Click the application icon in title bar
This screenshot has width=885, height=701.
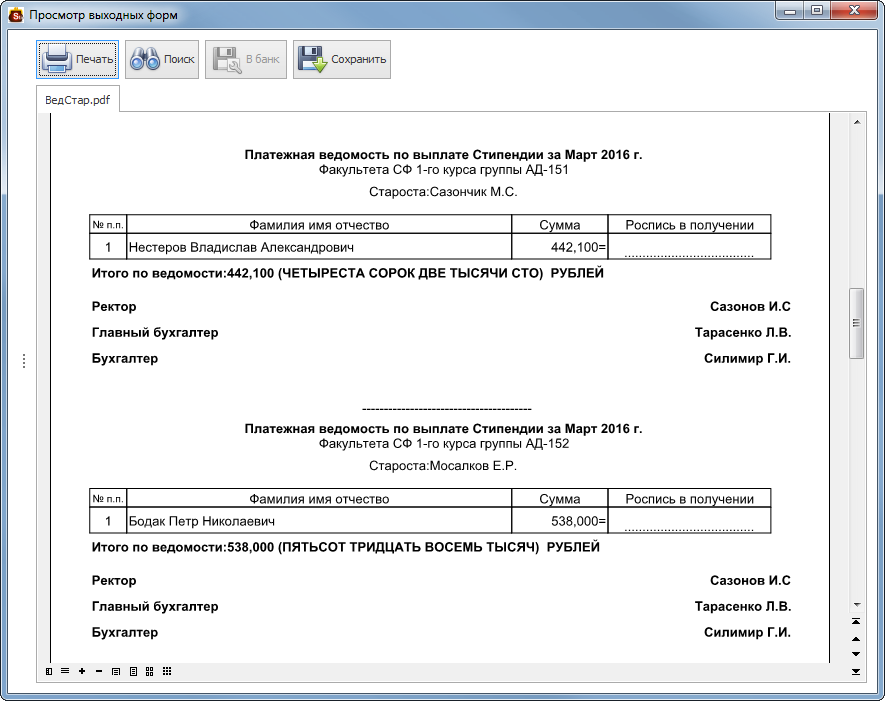coord(16,15)
